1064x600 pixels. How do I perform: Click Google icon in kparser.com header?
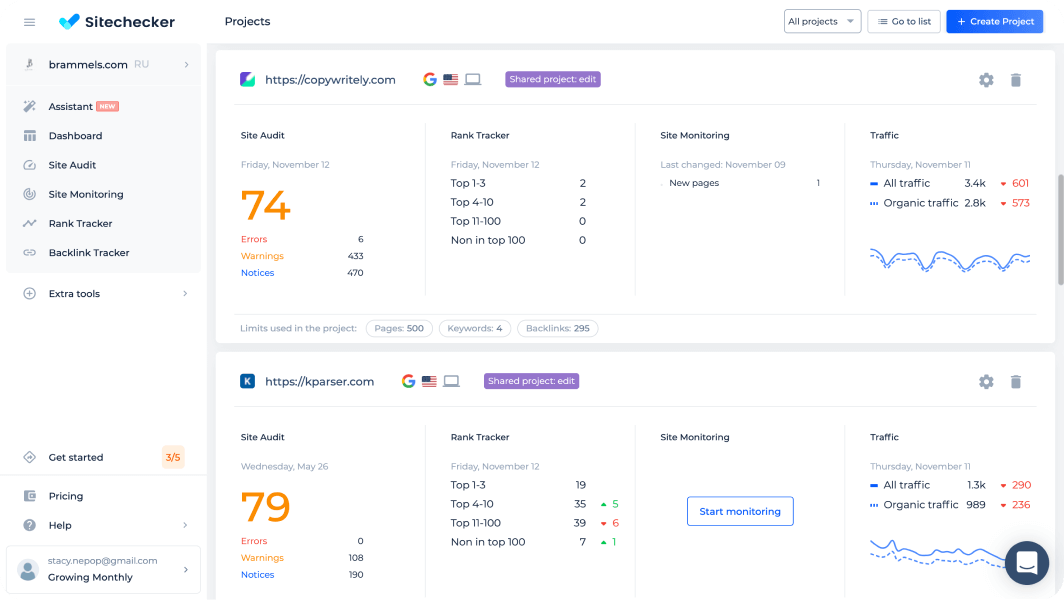408,381
